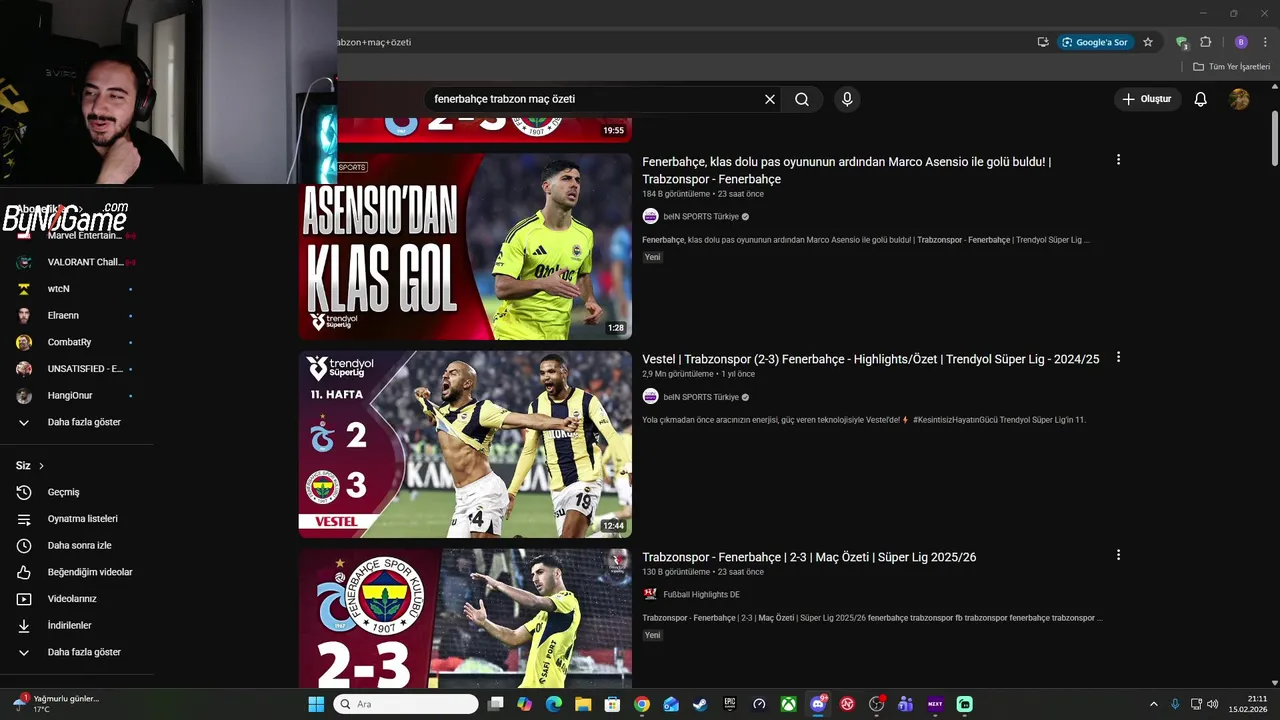This screenshot has height=720, width=1280.
Task: Open Steam from the taskbar
Action: 700,704
